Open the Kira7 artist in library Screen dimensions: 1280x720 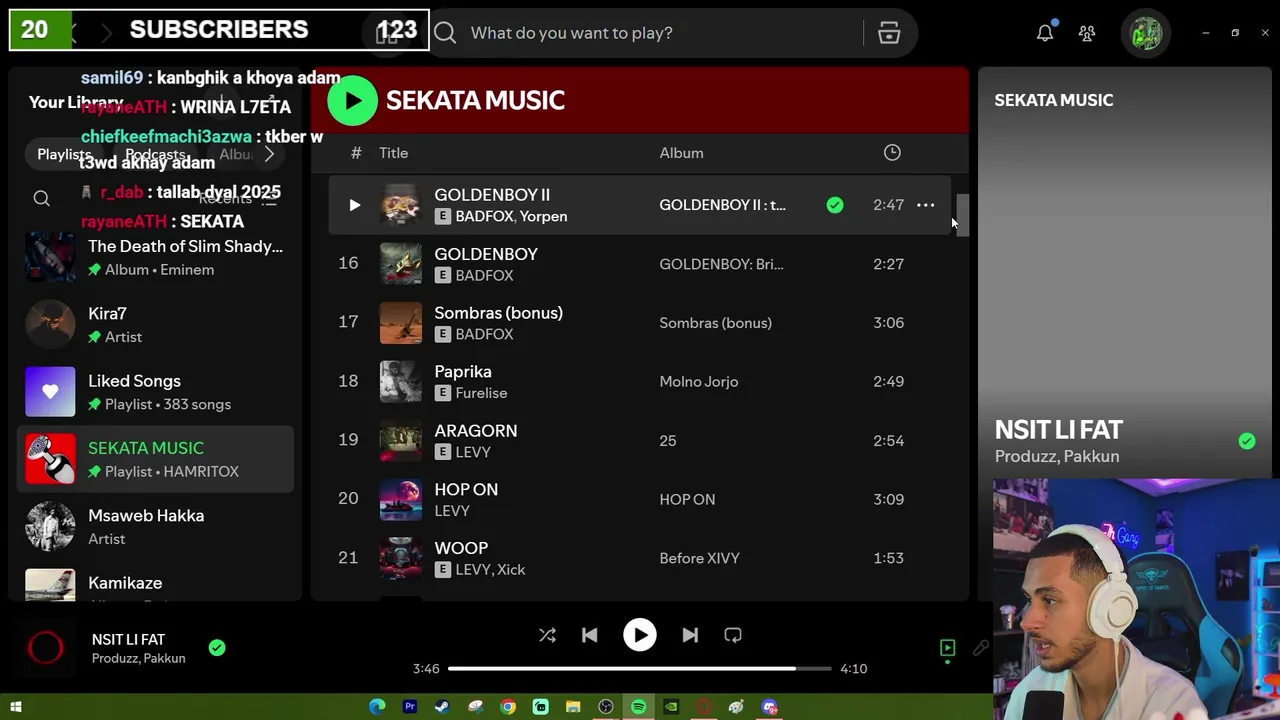tap(155, 325)
